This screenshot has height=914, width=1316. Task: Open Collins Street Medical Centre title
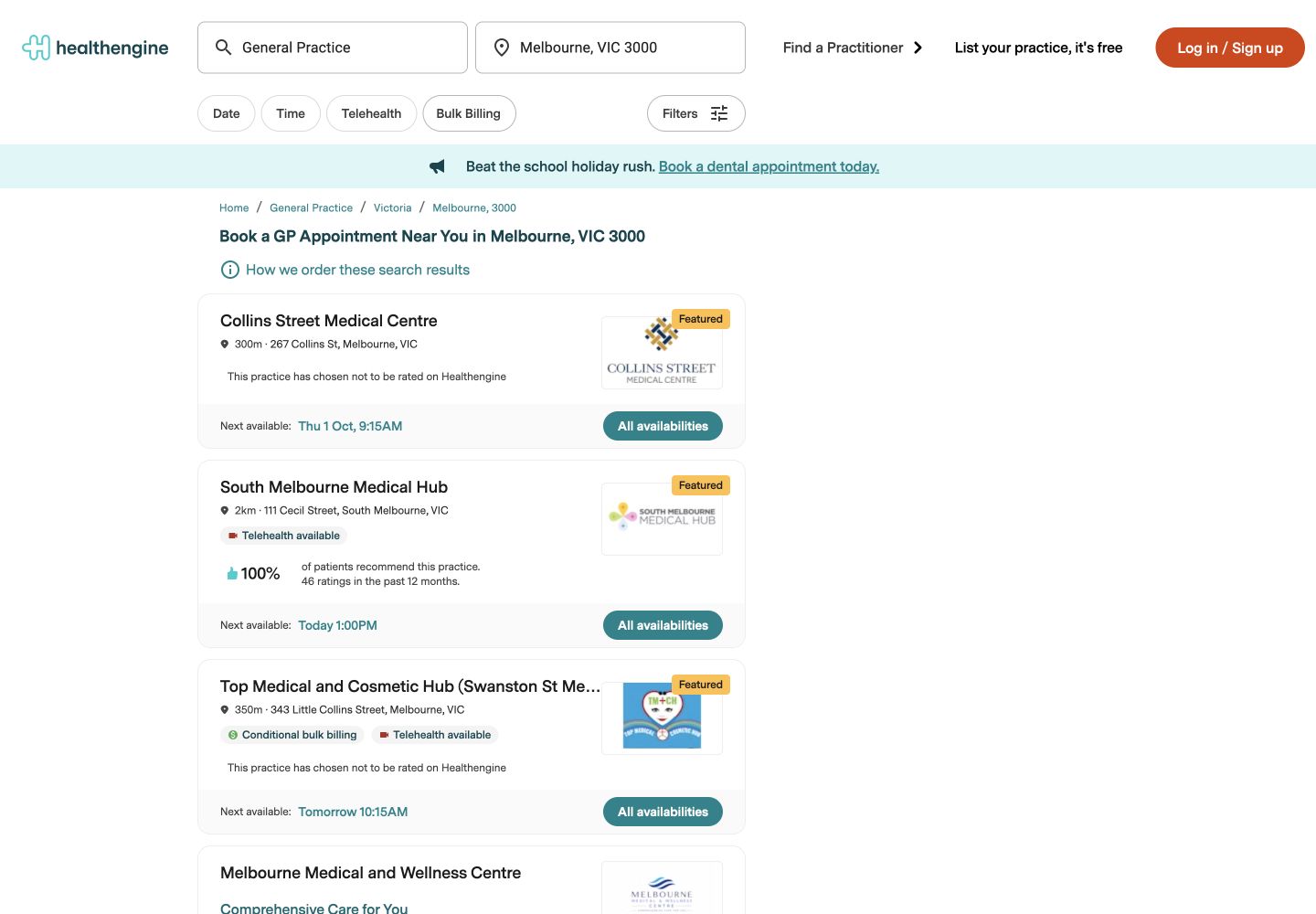tap(329, 321)
